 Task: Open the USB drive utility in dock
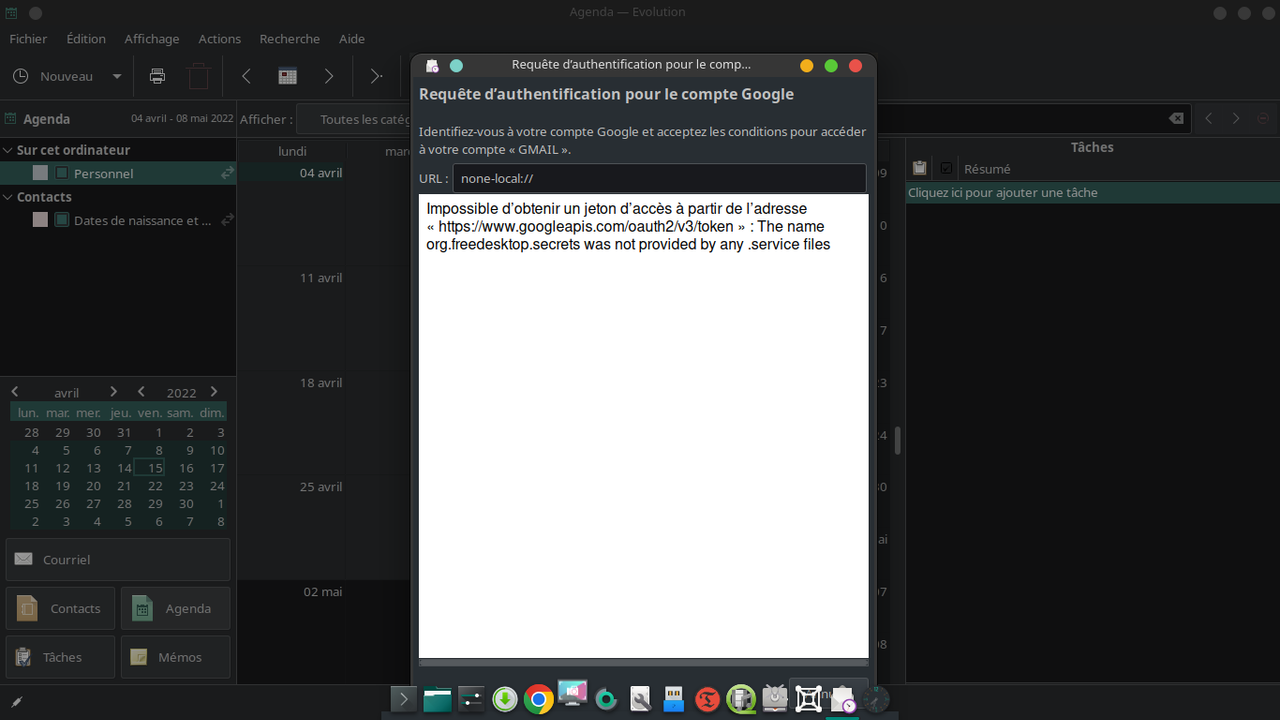point(674,699)
